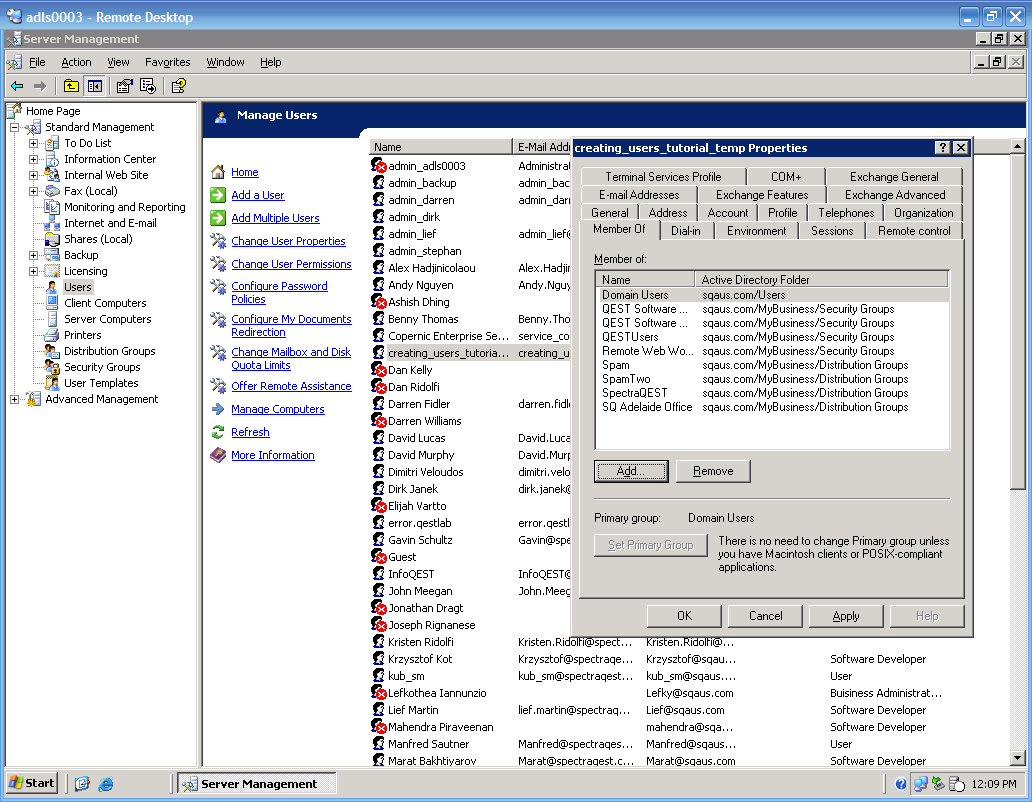This screenshot has height=802, width=1032.
Task: Open the Change User Permissions link
Action: 291,264
